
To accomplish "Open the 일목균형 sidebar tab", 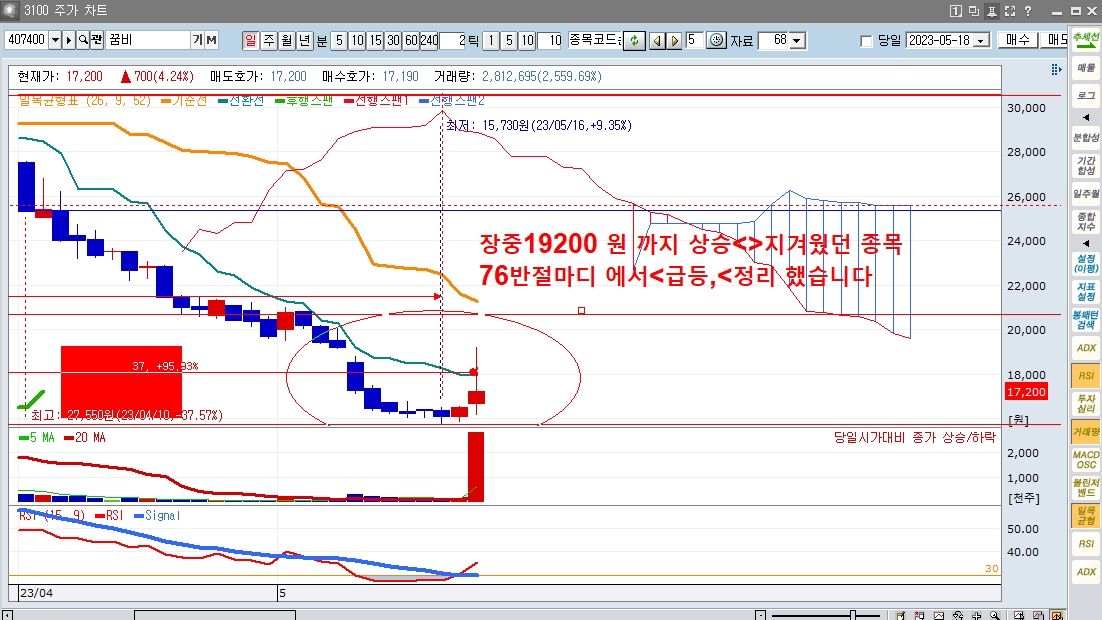I will tap(1086, 515).
